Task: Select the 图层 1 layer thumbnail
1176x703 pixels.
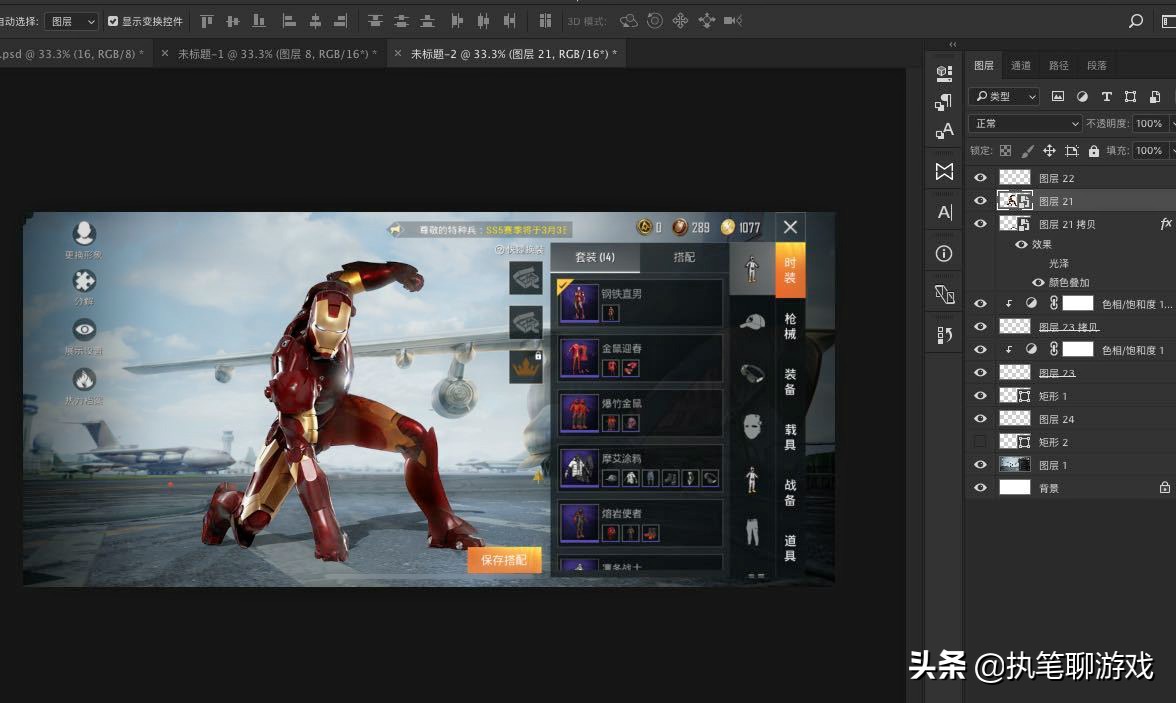Action: tap(1015, 465)
